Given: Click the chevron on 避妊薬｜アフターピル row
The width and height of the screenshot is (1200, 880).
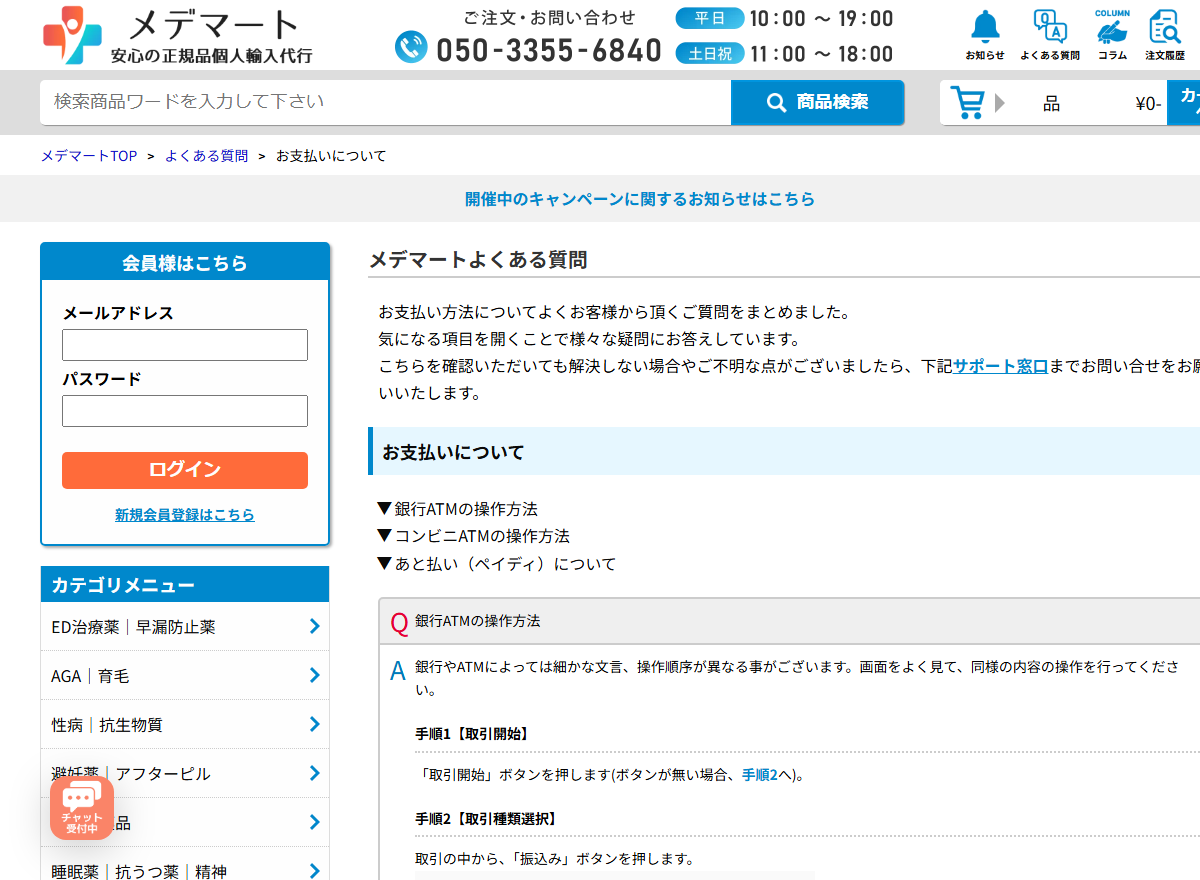Looking at the screenshot, I should pos(314,773).
